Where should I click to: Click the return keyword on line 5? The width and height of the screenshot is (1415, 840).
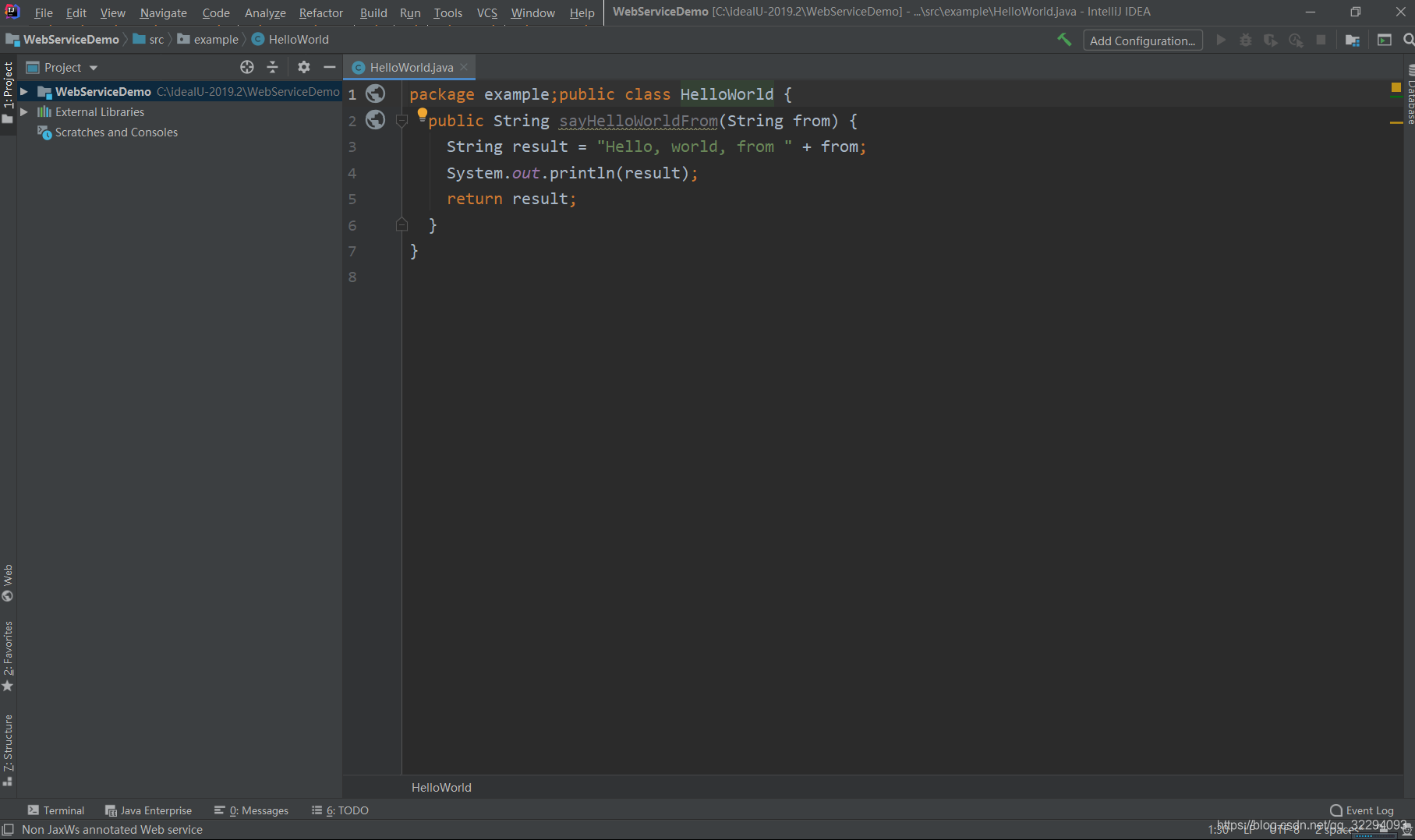click(x=475, y=199)
